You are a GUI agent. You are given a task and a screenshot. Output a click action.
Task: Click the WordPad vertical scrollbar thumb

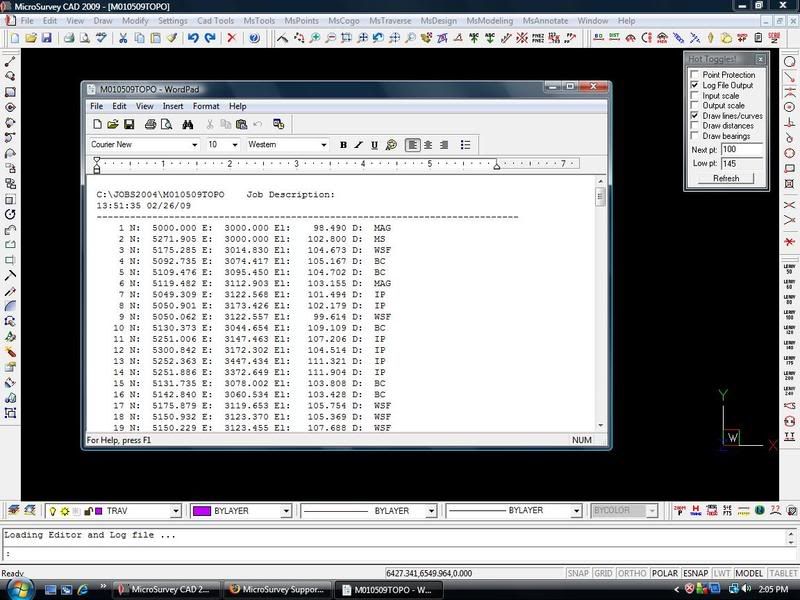pos(600,196)
